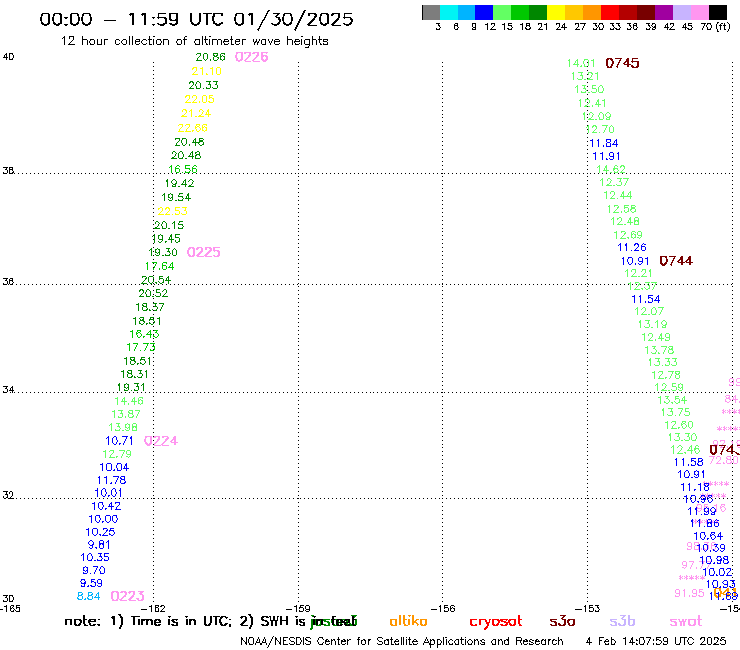Select the s3a satellite label
This screenshot has width=740, height=650.
coord(562,621)
